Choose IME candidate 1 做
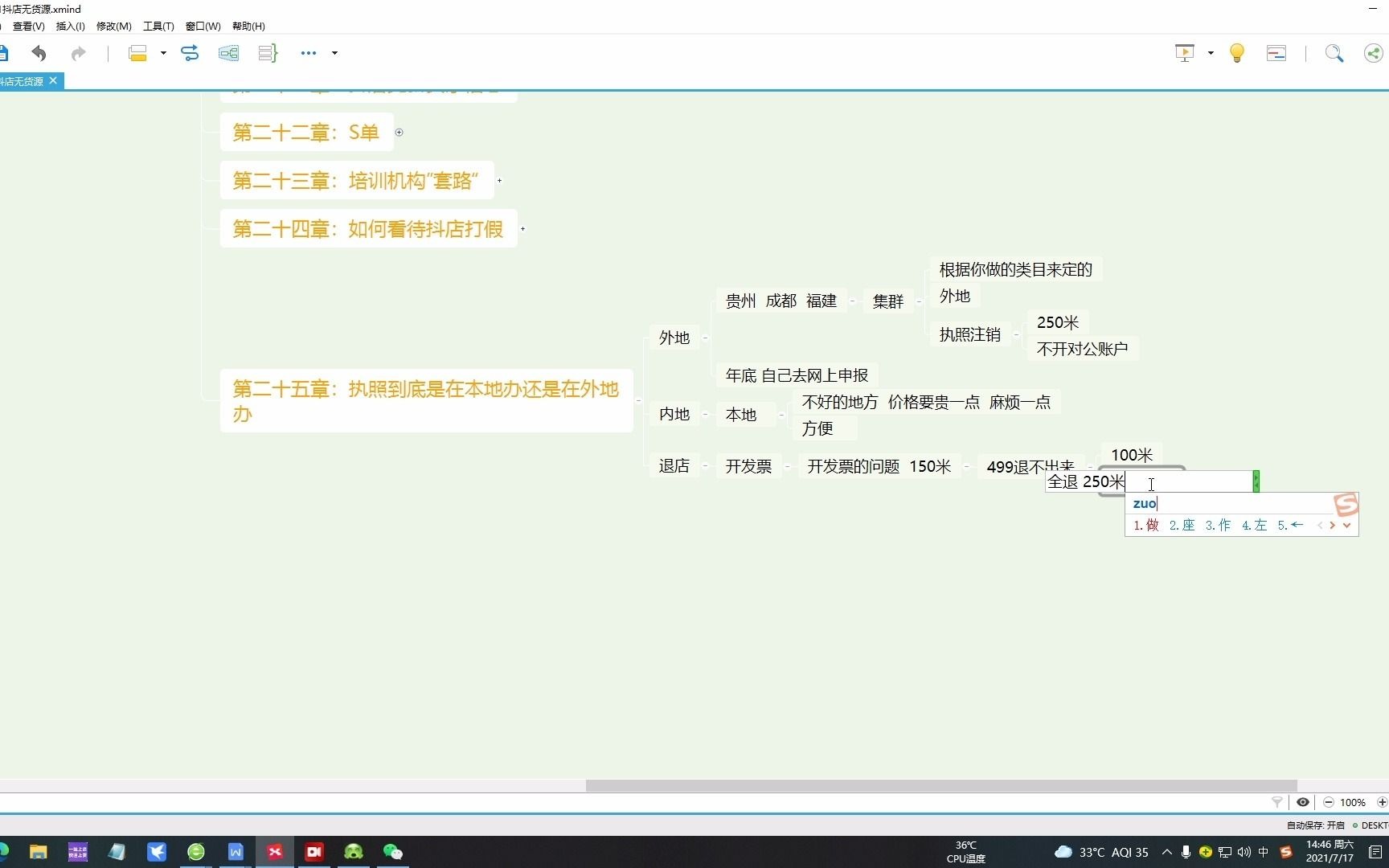The width and height of the screenshot is (1389, 868). (x=1146, y=525)
